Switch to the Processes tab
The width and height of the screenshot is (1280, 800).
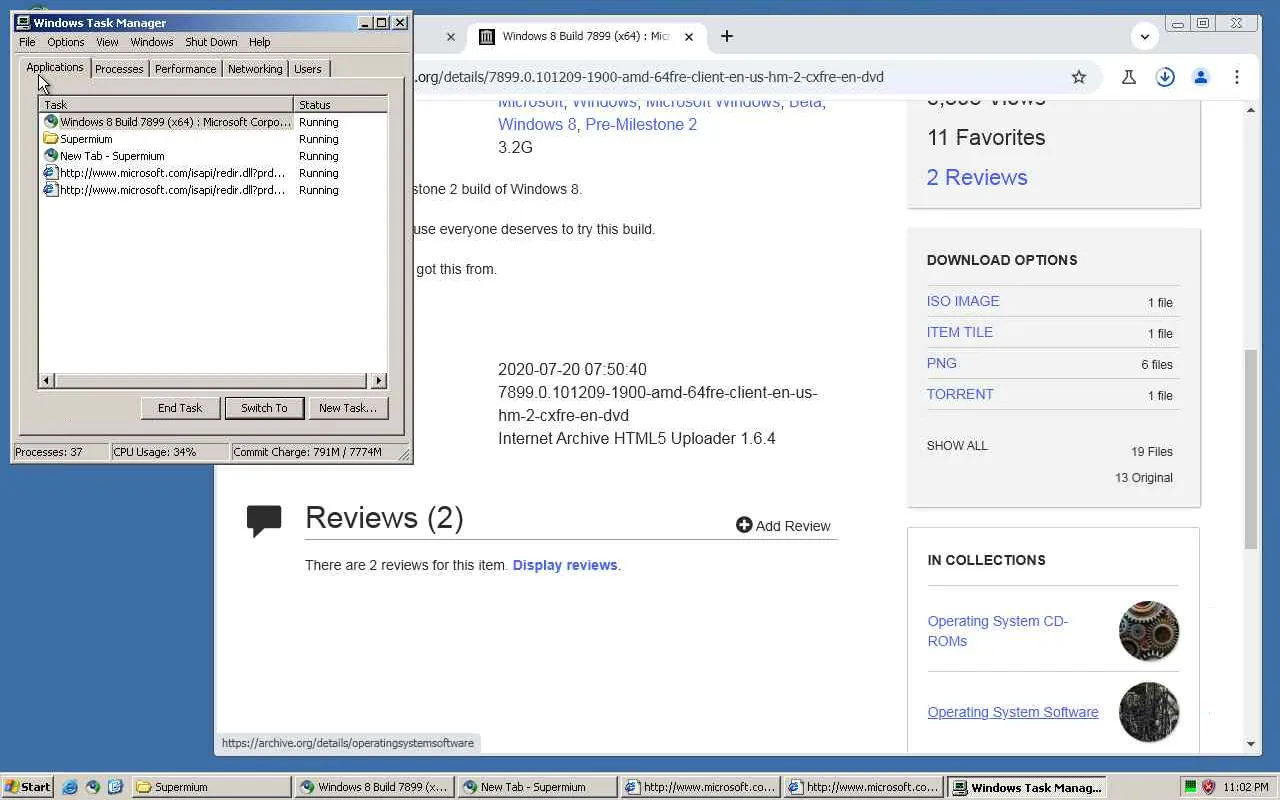click(119, 69)
